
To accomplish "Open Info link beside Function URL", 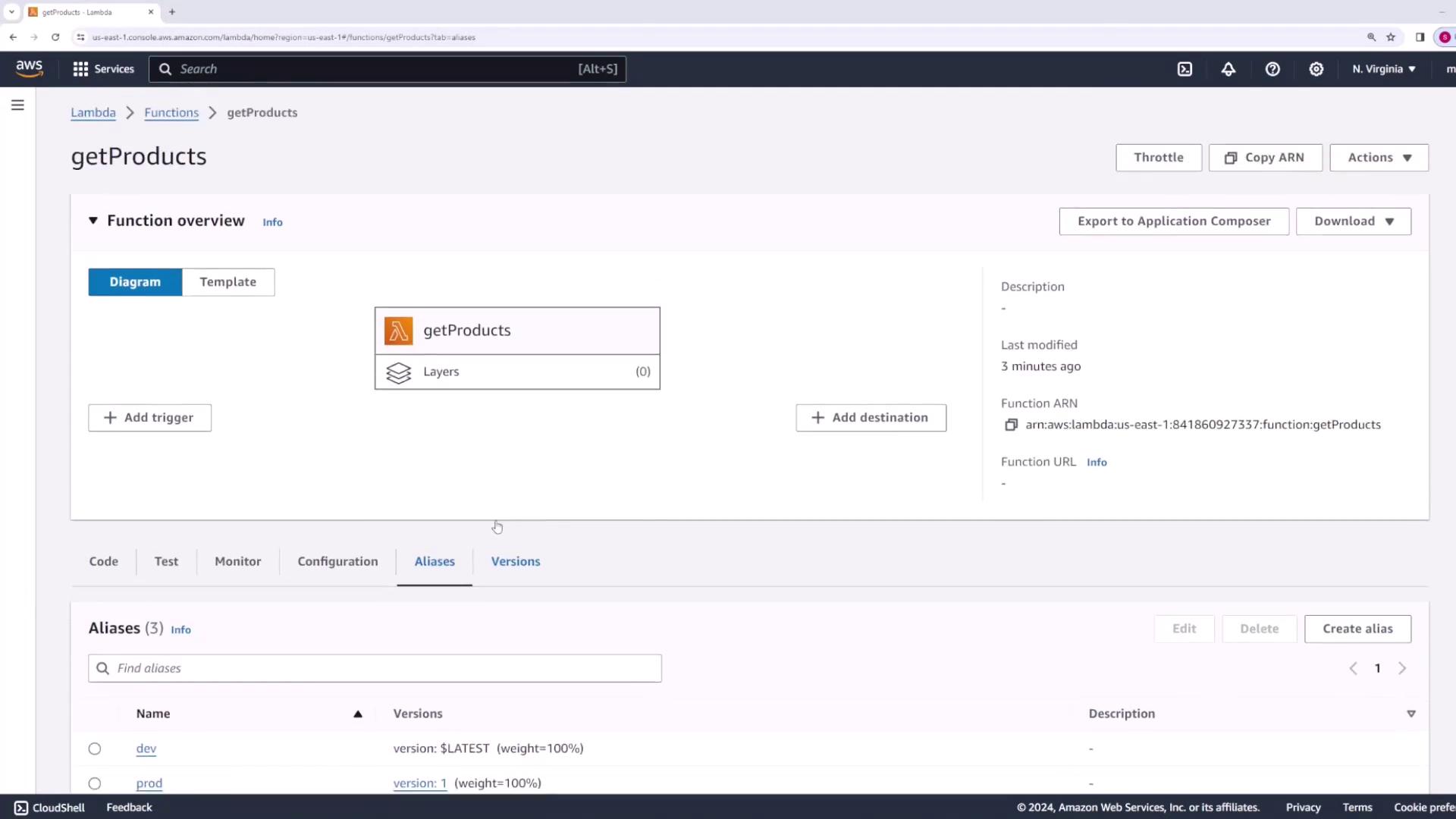I will tap(1097, 463).
